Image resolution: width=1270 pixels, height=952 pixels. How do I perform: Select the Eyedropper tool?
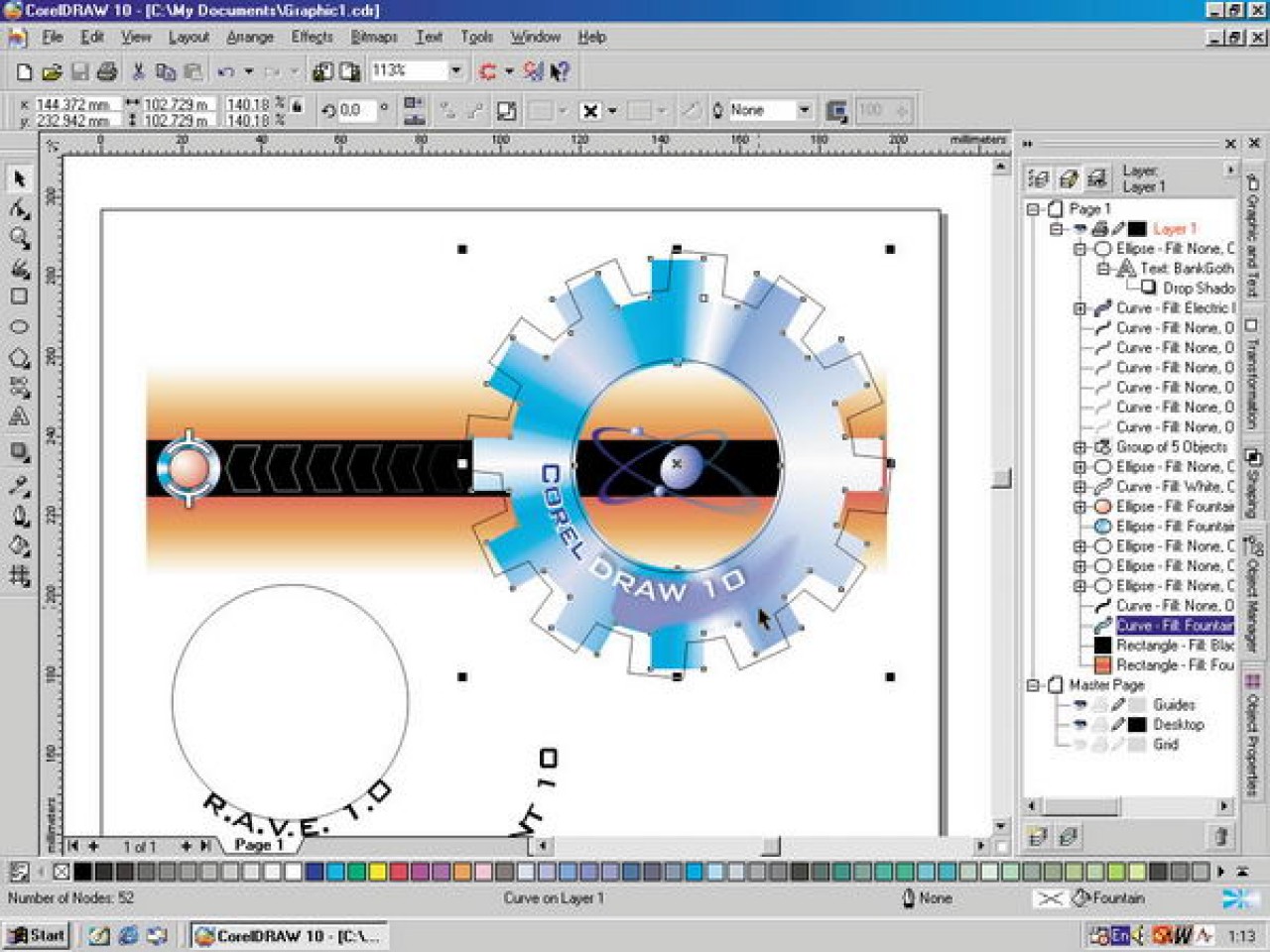tap(19, 485)
